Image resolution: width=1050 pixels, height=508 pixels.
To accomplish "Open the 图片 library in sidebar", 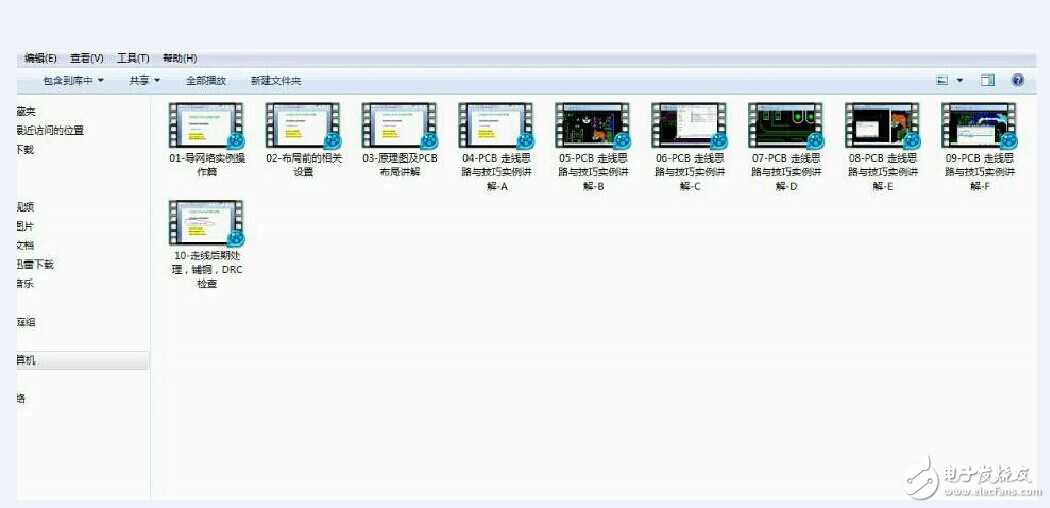I will point(25,227).
